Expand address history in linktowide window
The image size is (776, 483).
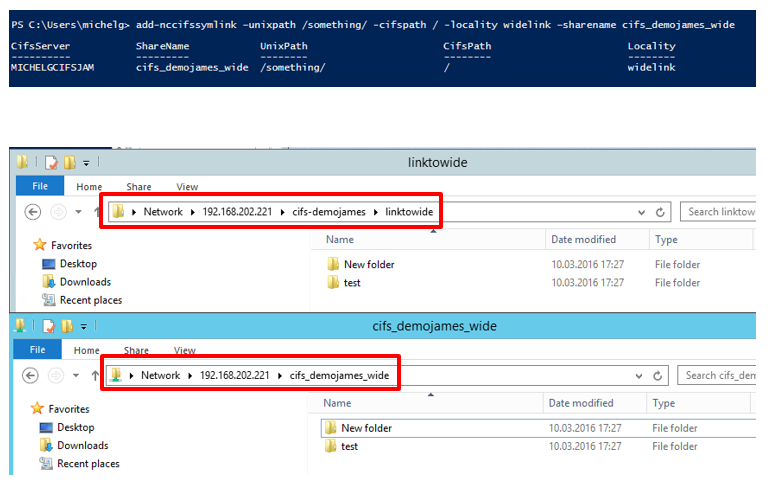[x=641, y=212]
